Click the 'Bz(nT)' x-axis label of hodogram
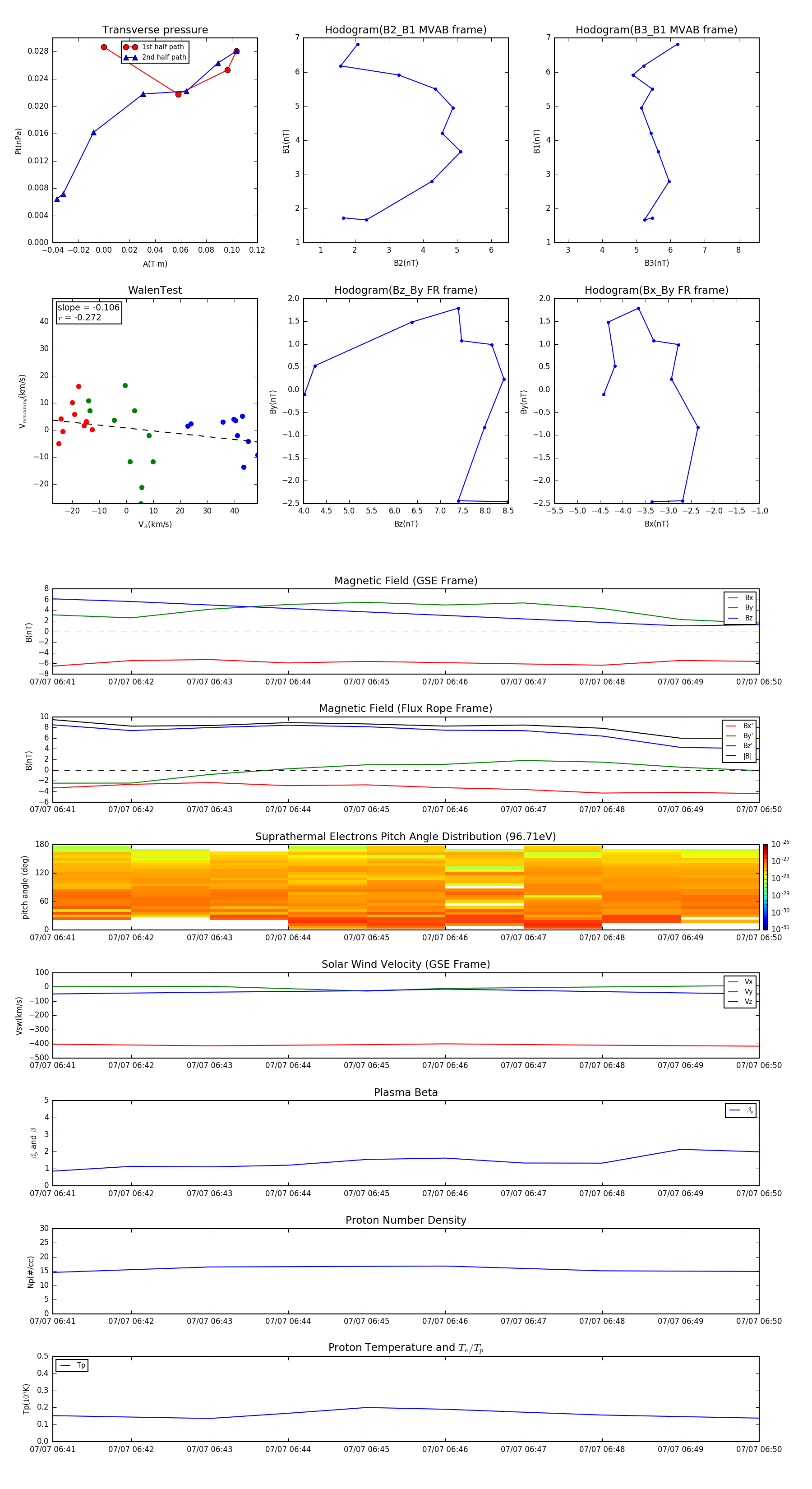812x1489 pixels. tap(406, 524)
